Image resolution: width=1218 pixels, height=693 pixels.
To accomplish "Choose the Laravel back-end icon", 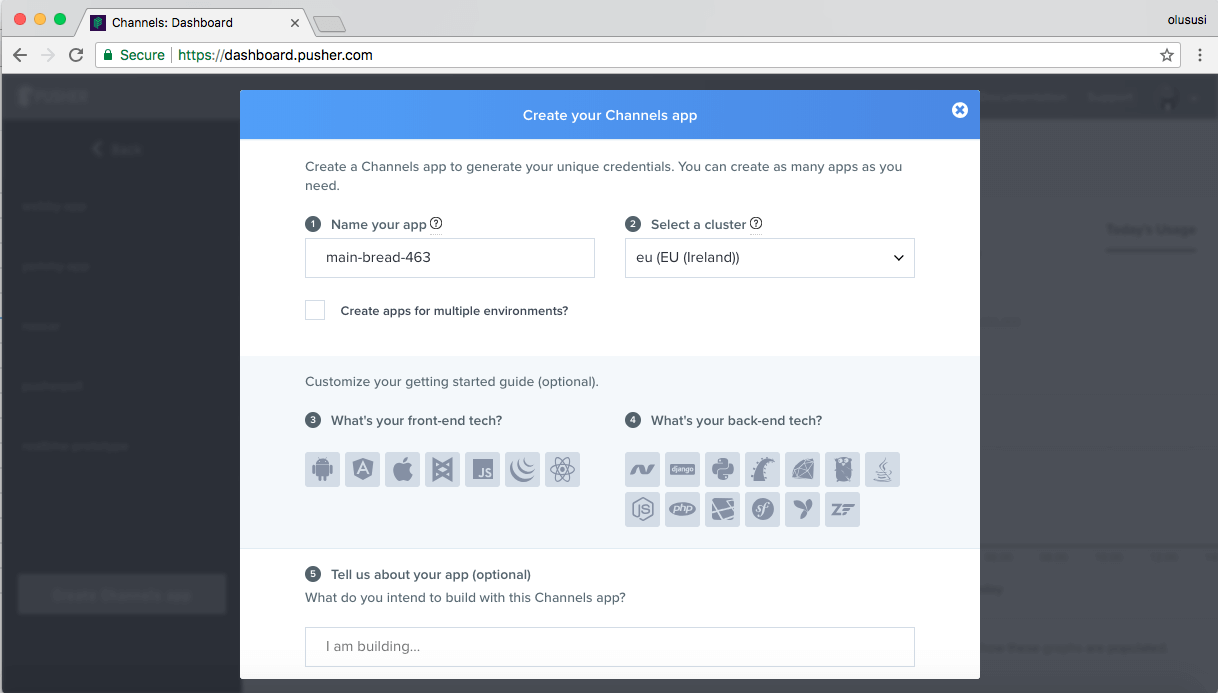I will click(x=722, y=509).
